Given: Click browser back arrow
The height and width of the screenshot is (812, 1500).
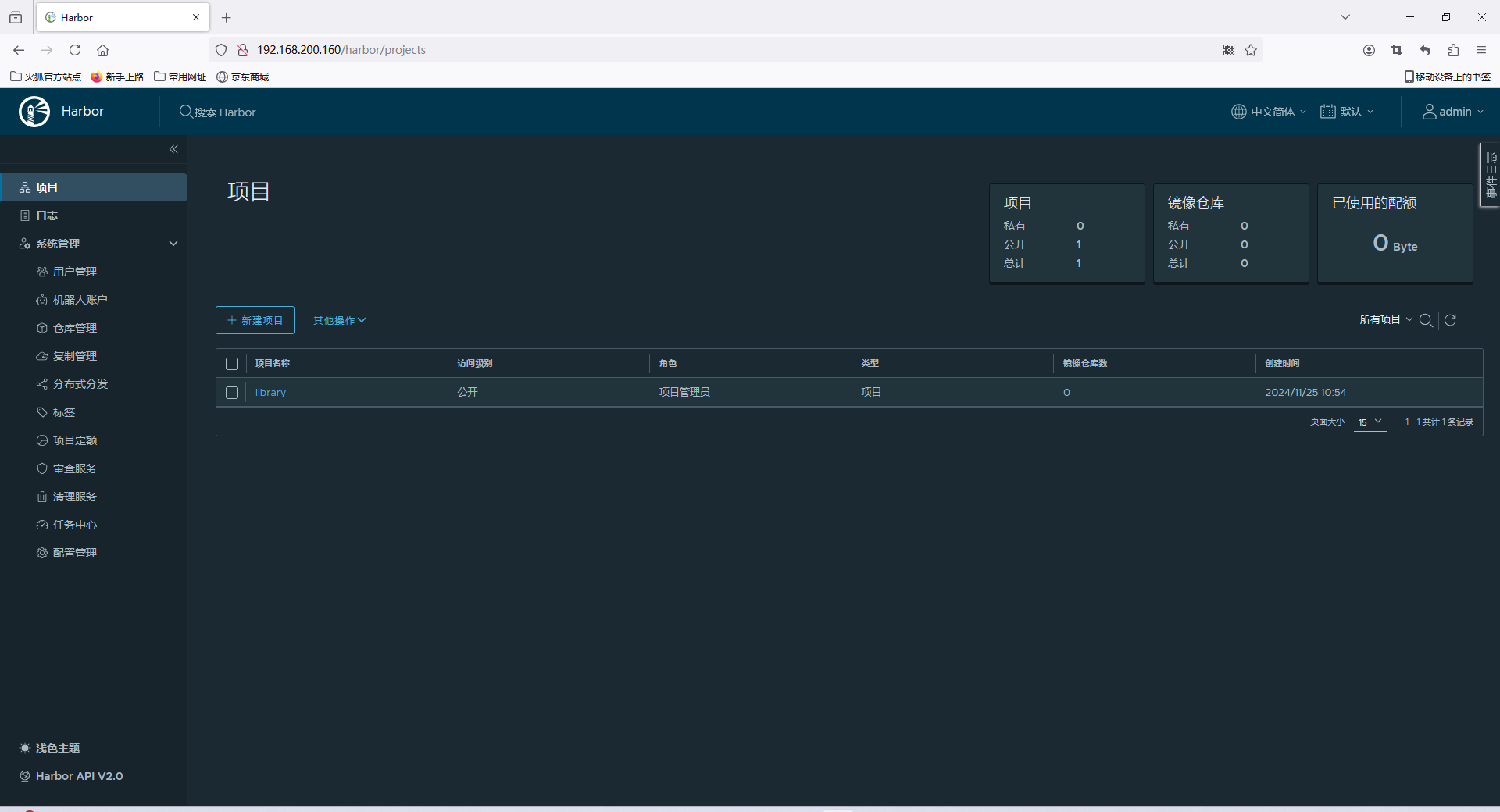Looking at the screenshot, I should (x=19, y=50).
